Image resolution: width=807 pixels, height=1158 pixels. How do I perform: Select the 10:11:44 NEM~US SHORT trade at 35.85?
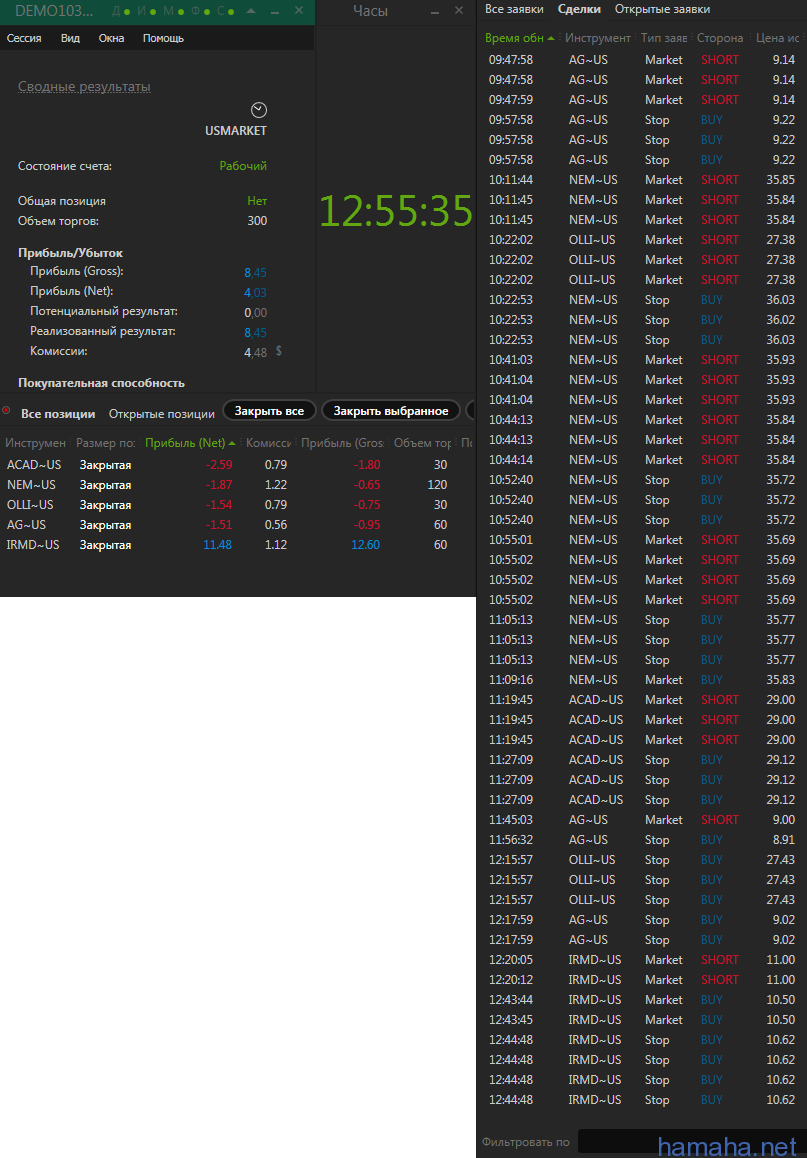tap(642, 180)
